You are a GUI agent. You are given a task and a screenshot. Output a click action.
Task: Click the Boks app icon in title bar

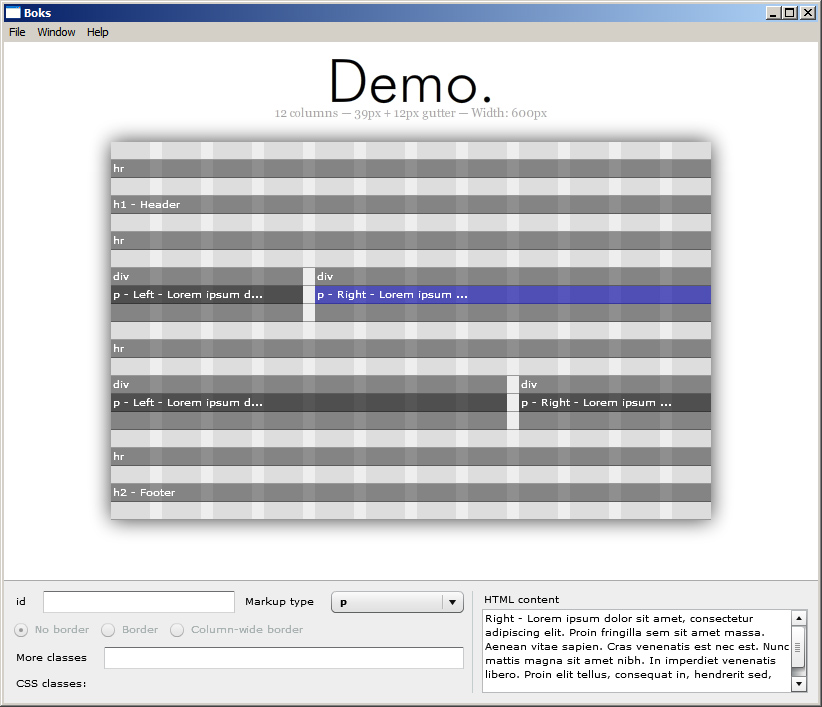point(13,13)
